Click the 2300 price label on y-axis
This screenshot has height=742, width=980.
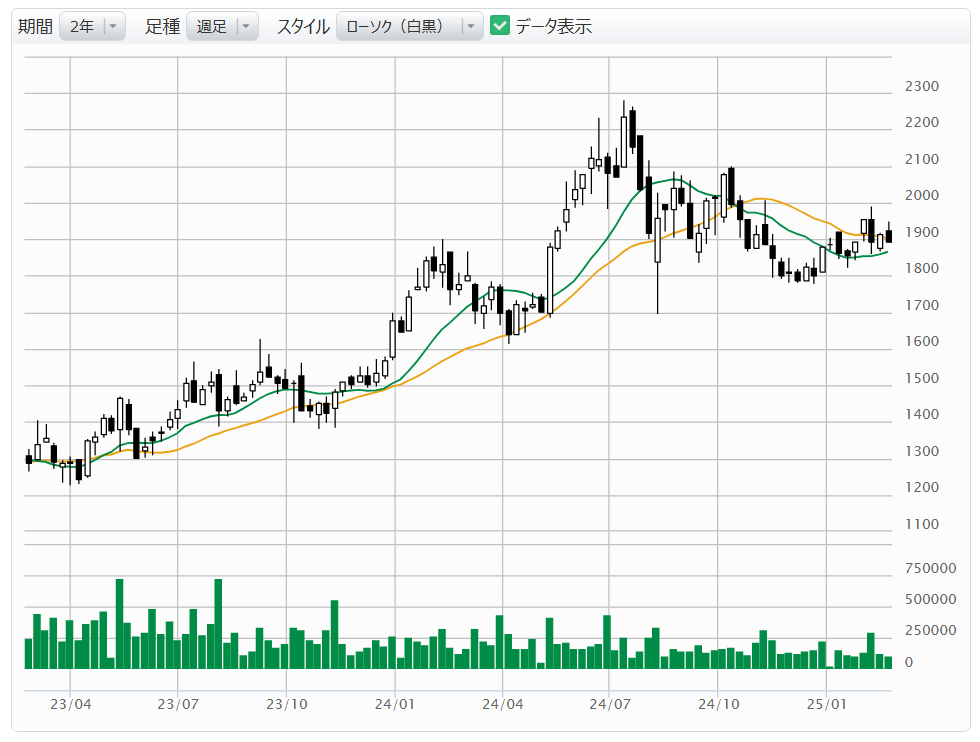pyautogui.click(x=920, y=87)
